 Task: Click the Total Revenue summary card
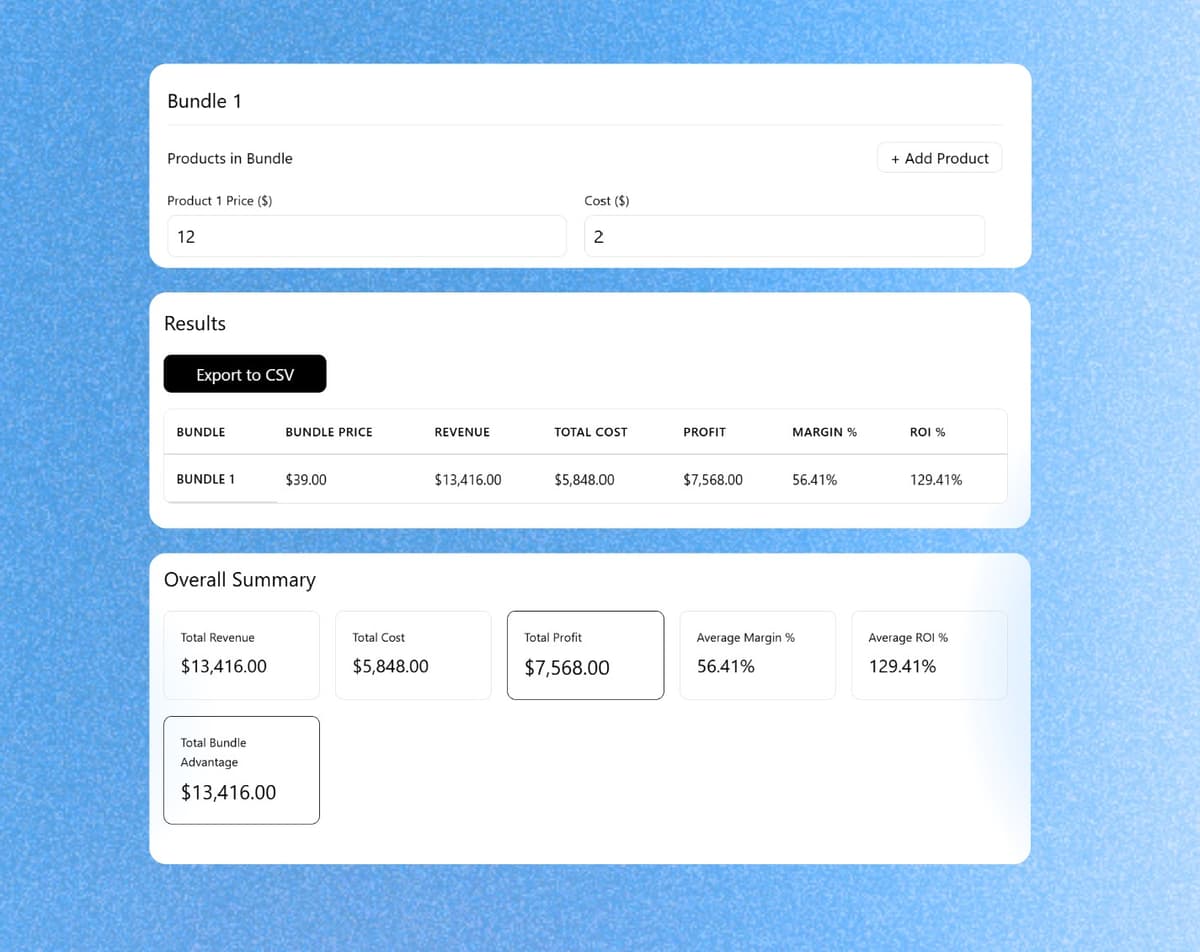coord(241,654)
